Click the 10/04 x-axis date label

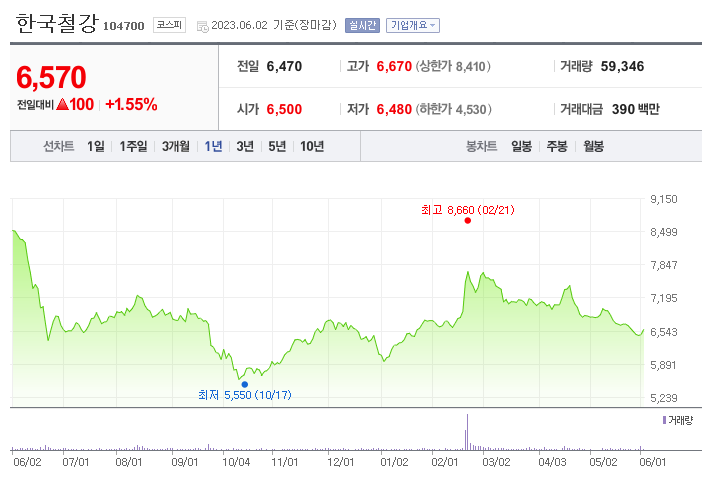pyautogui.click(x=236, y=462)
